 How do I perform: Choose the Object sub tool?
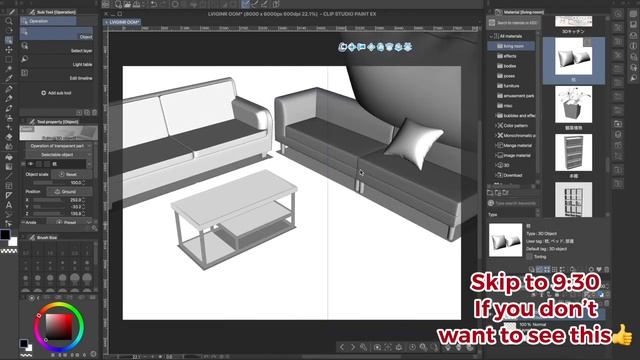[57, 34]
